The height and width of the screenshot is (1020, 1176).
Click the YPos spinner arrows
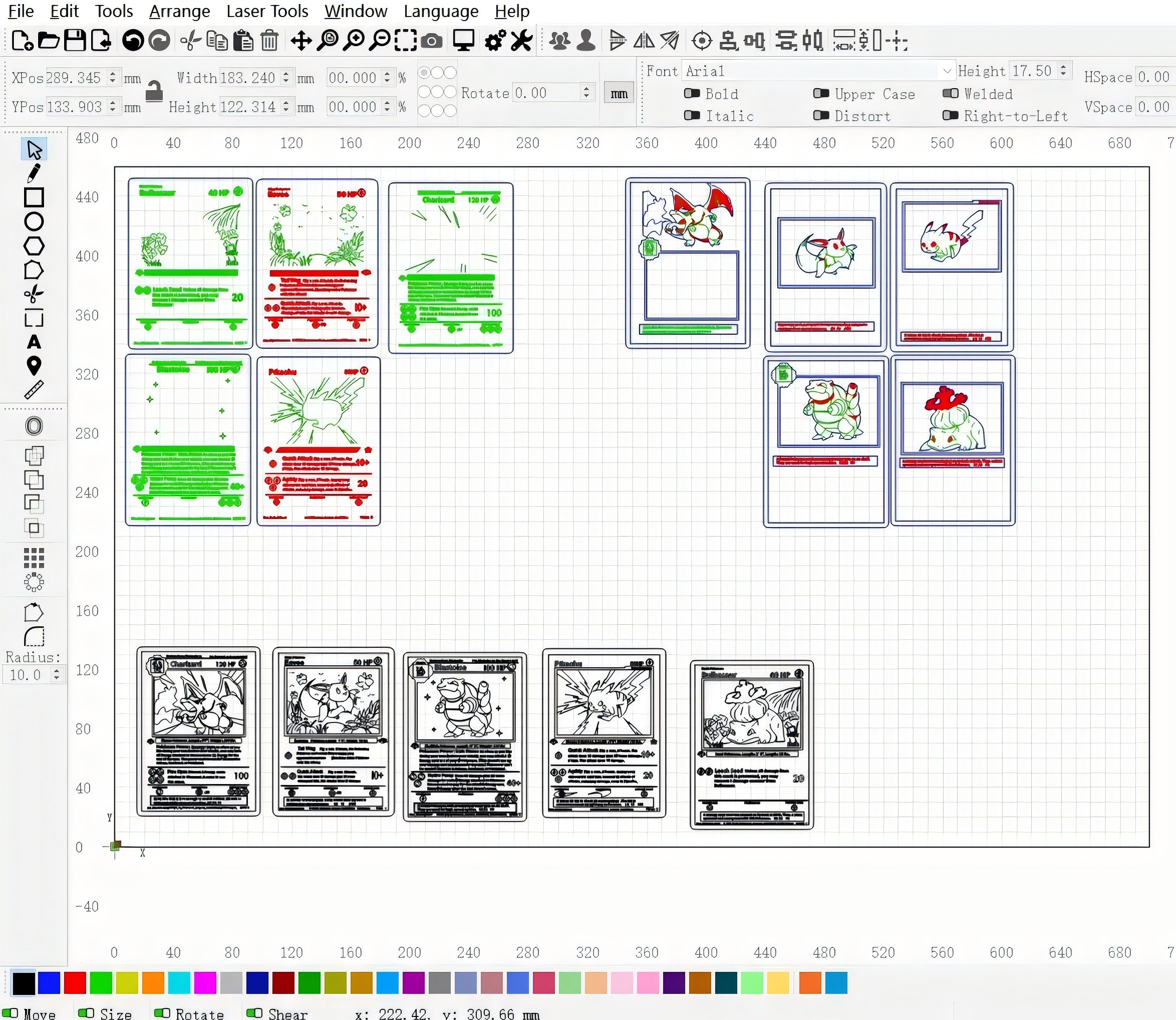click(113, 106)
